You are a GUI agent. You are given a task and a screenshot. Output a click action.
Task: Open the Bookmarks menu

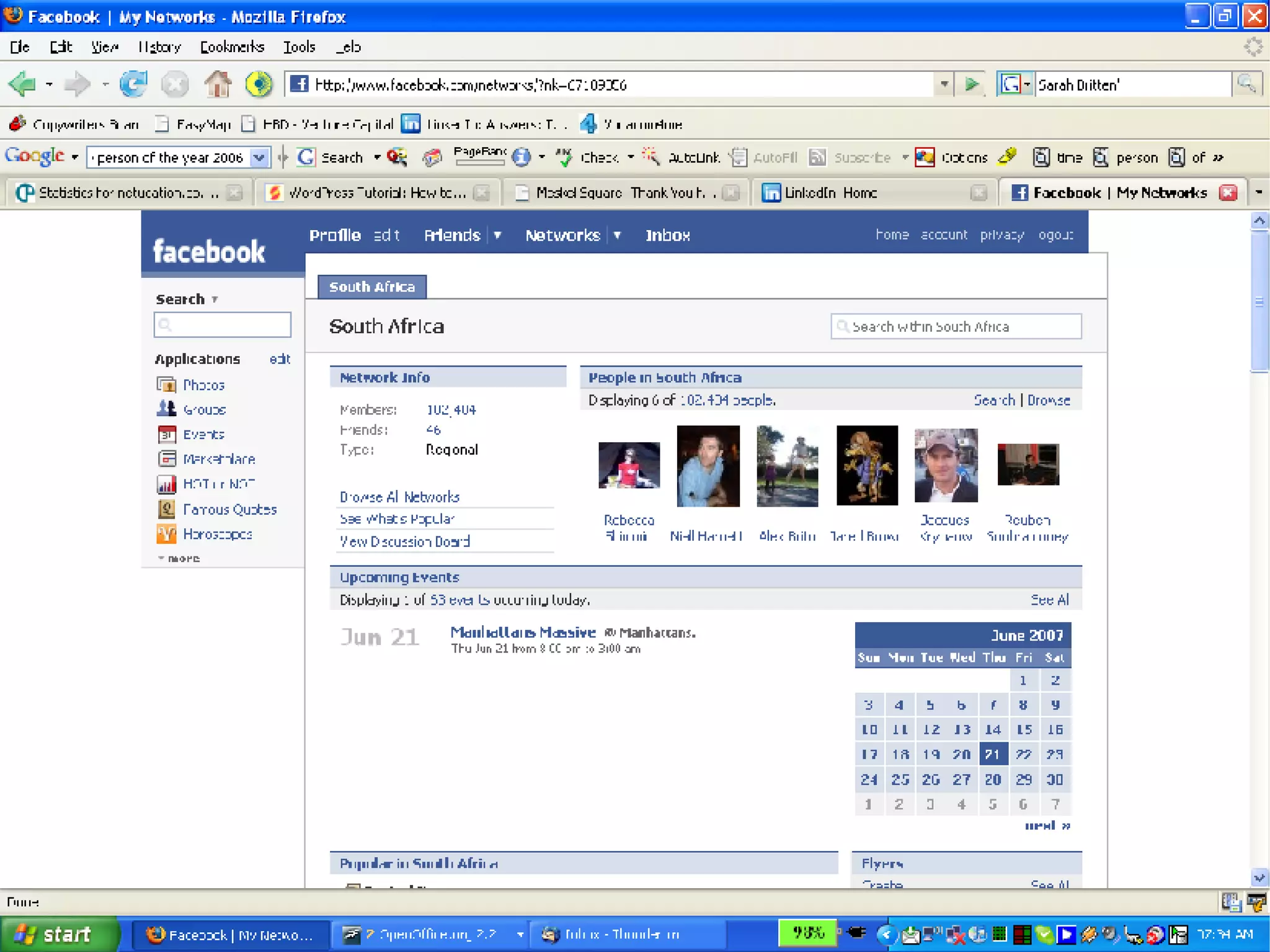click(x=231, y=47)
